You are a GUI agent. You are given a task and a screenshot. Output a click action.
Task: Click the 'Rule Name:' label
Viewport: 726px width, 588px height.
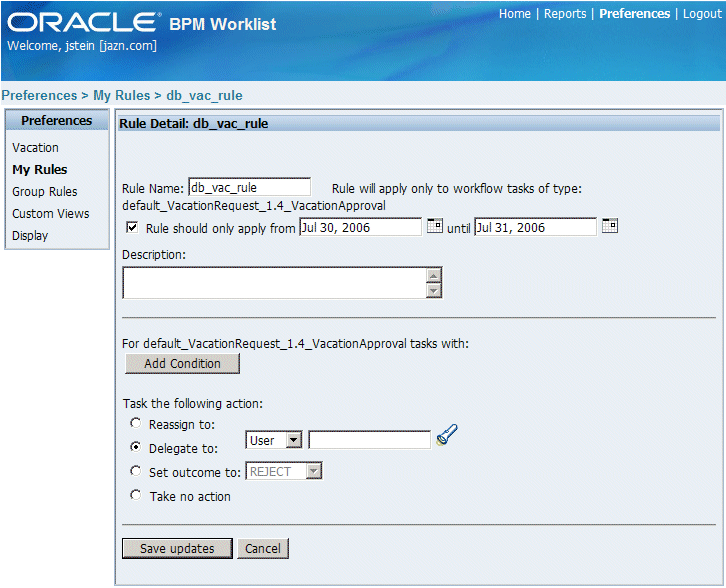(x=153, y=188)
